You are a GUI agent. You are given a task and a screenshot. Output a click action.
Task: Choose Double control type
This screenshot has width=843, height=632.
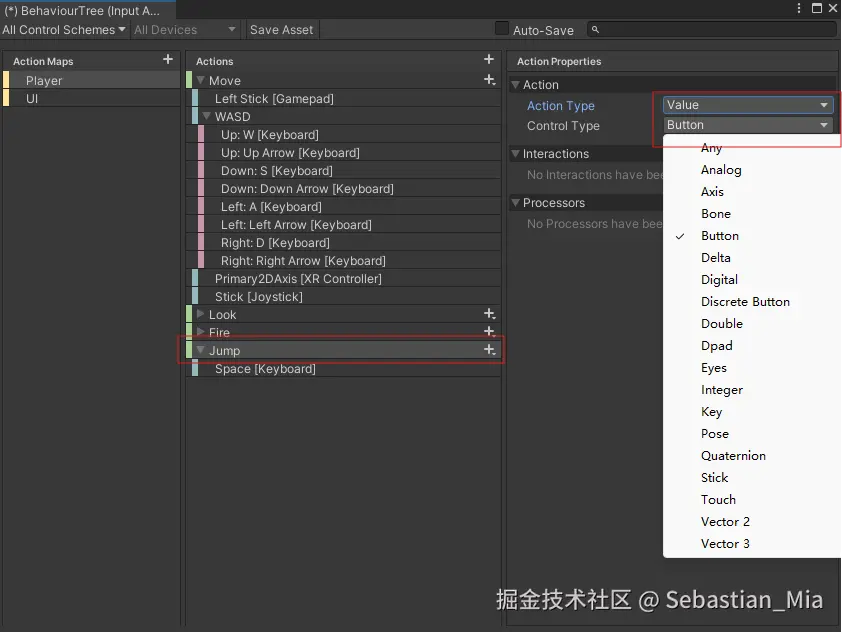pos(752,324)
